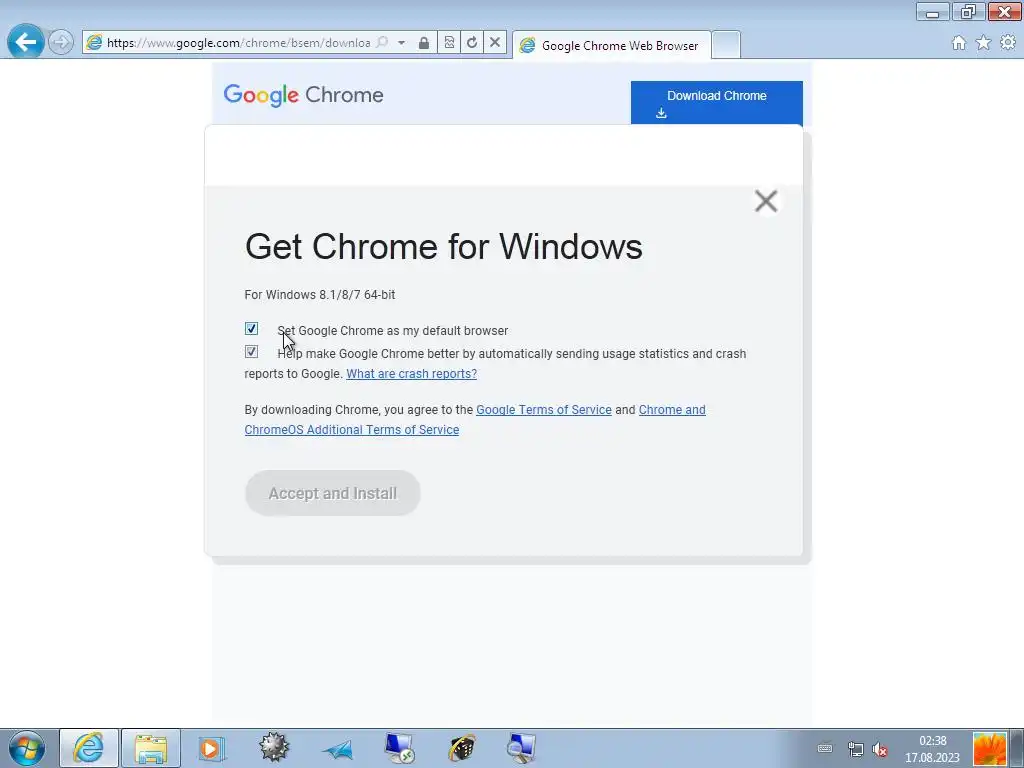The width and height of the screenshot is (1024, 768).
Task: Refresh the page with the reload icon
Action: pos(472,43)
